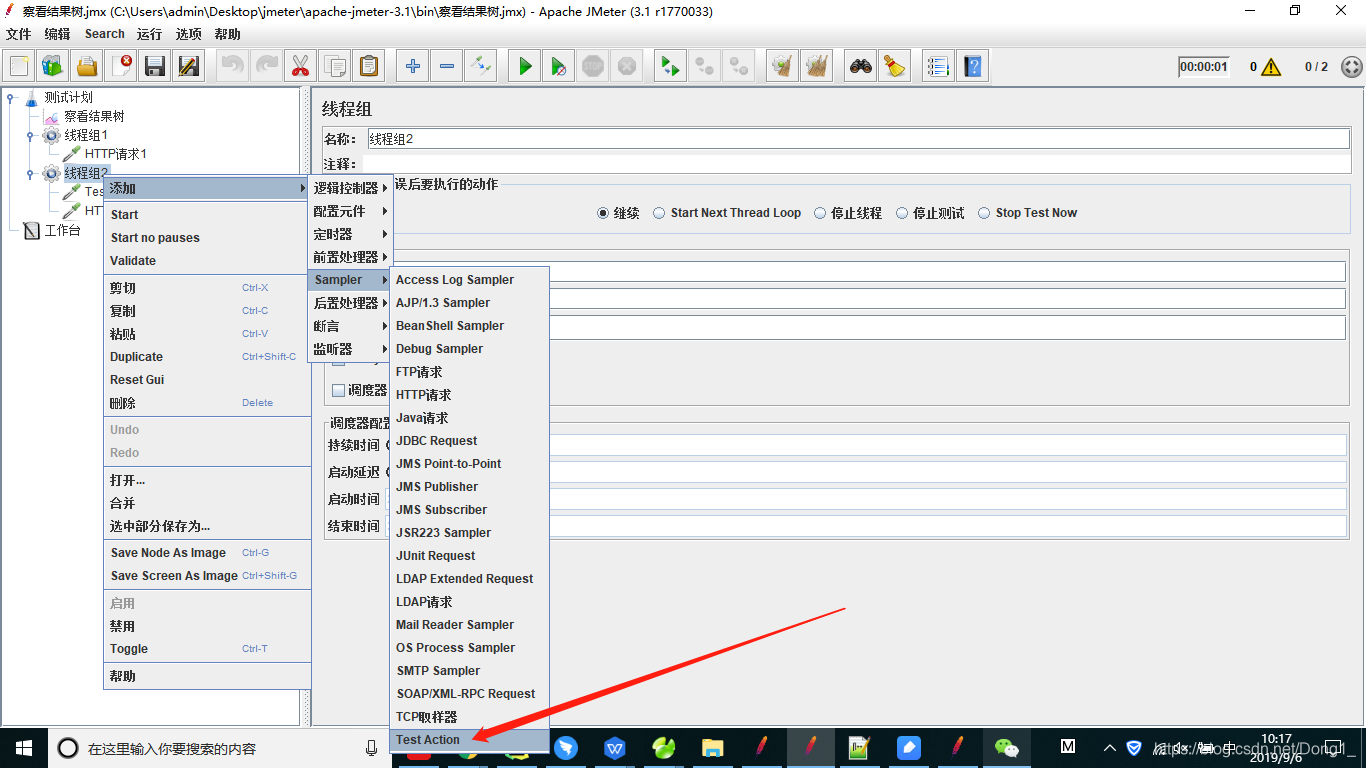1366x768 pixels.
Task: Click Duplicate in the context menu
Action: (x=207, y=357)
